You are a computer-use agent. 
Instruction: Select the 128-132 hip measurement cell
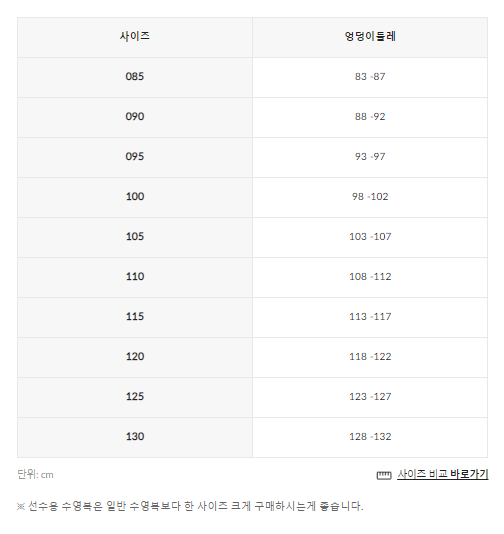pos(370,438)
